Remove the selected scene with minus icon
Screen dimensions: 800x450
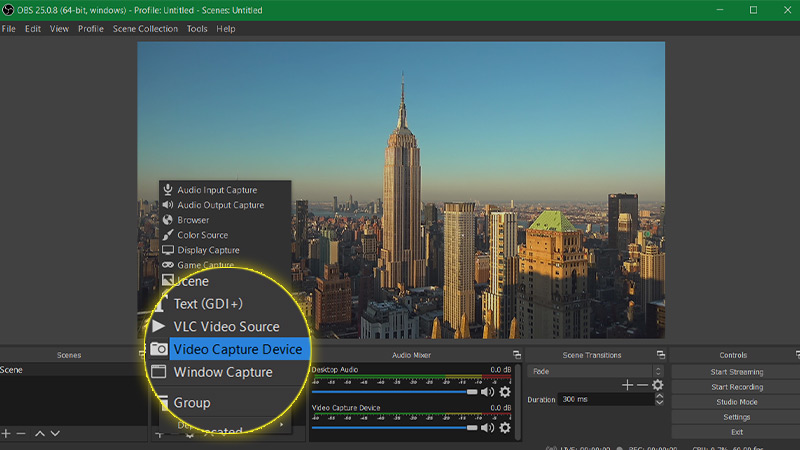click(21, 434)
